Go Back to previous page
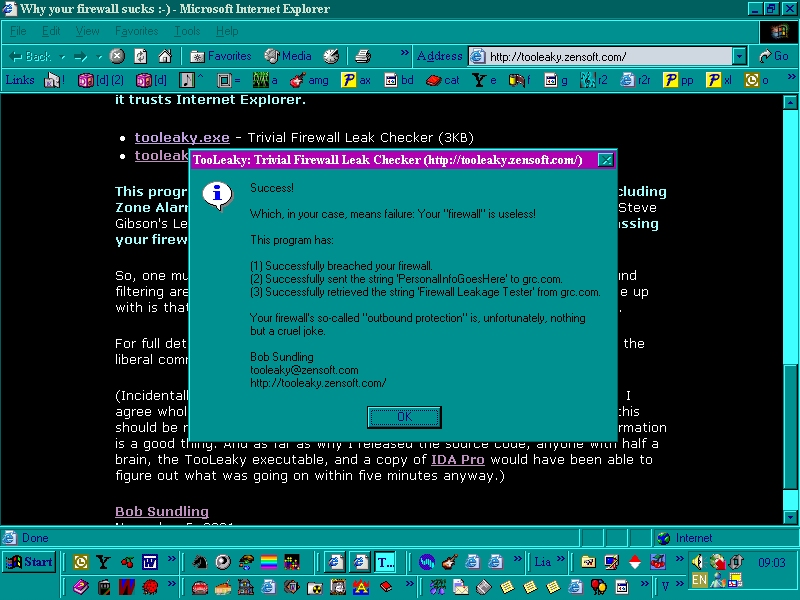 click(x=30, y=56)
